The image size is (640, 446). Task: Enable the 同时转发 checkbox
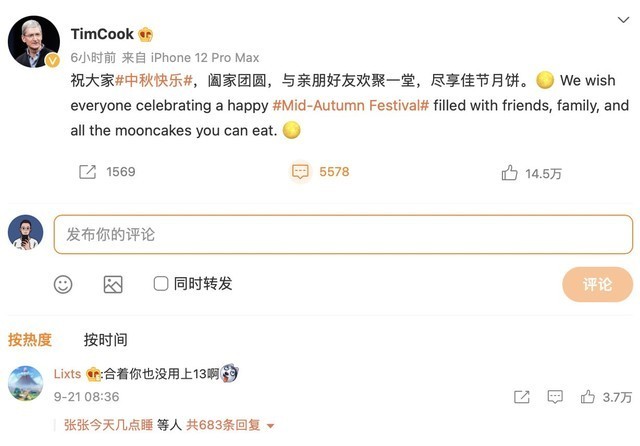[x=161, y=284]
